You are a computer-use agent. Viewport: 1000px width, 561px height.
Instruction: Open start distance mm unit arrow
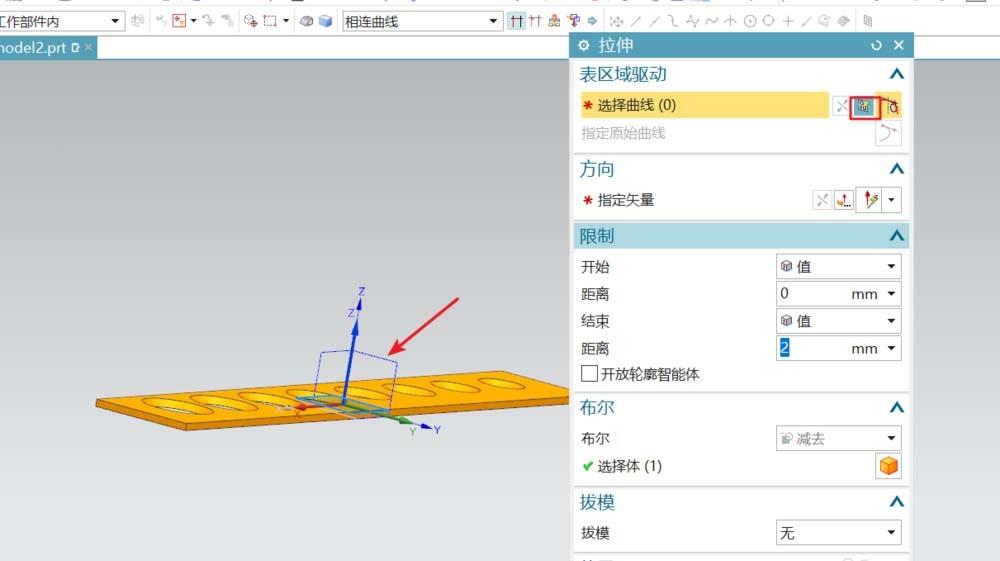coord(891,294)
